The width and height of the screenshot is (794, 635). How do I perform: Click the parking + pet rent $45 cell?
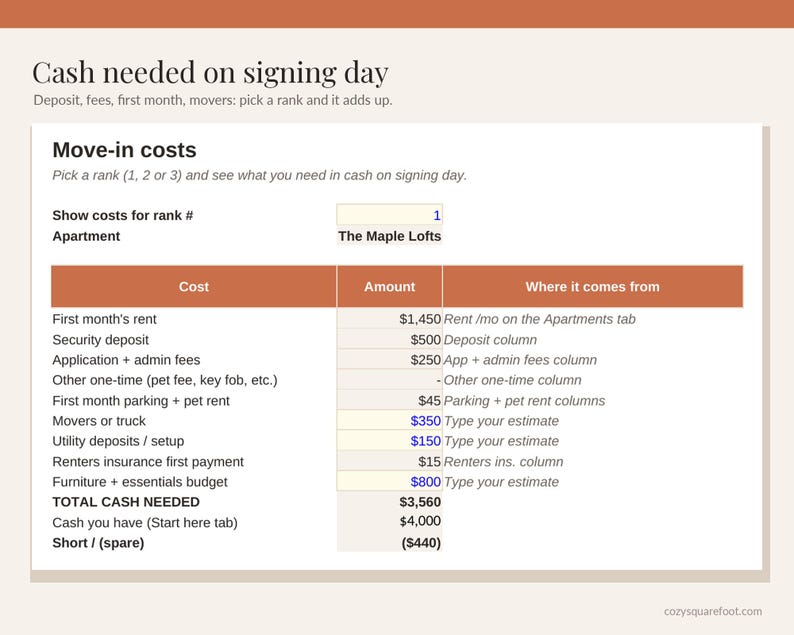[x=389, y=401]
